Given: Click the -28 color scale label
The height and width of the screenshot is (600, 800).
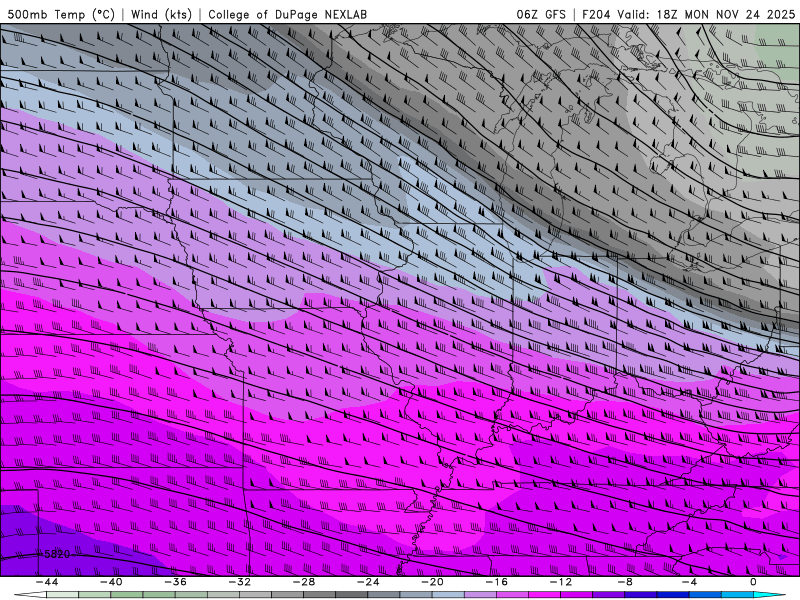Looking at the screenshot, I should pyautogui.click(x=304, y=582).
